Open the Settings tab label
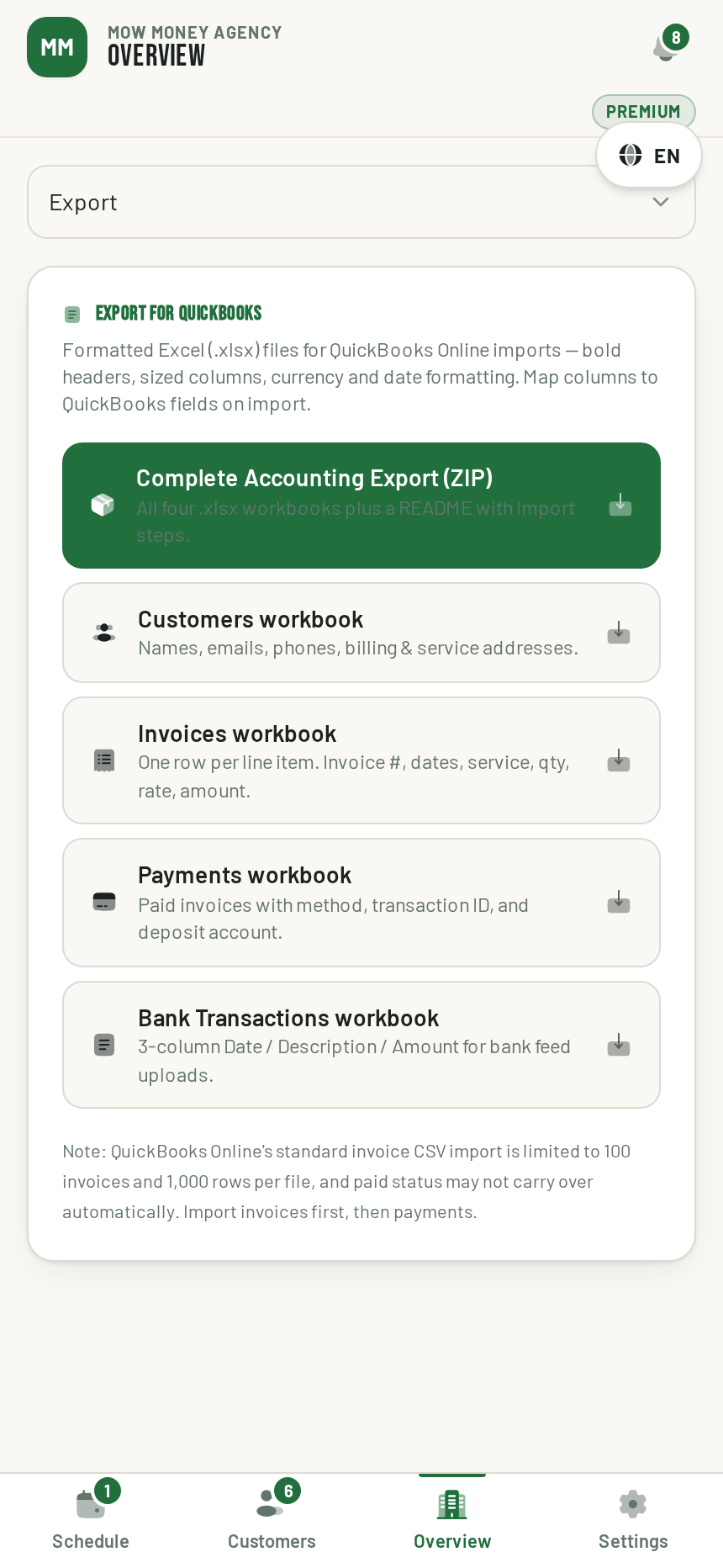The width and height of the screenshot is (723, 1568). coord(633,1541)
